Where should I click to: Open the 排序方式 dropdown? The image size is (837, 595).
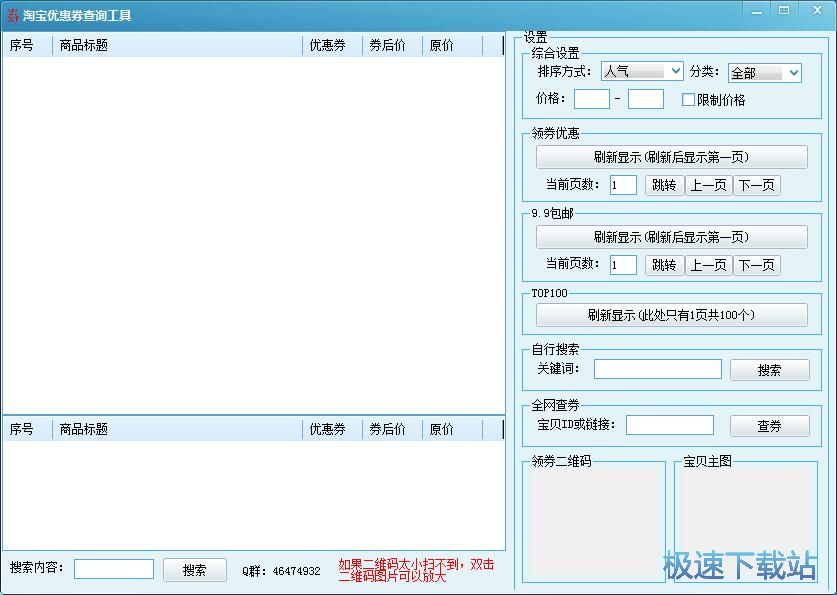pyautogui.click(x=642, y=71)
